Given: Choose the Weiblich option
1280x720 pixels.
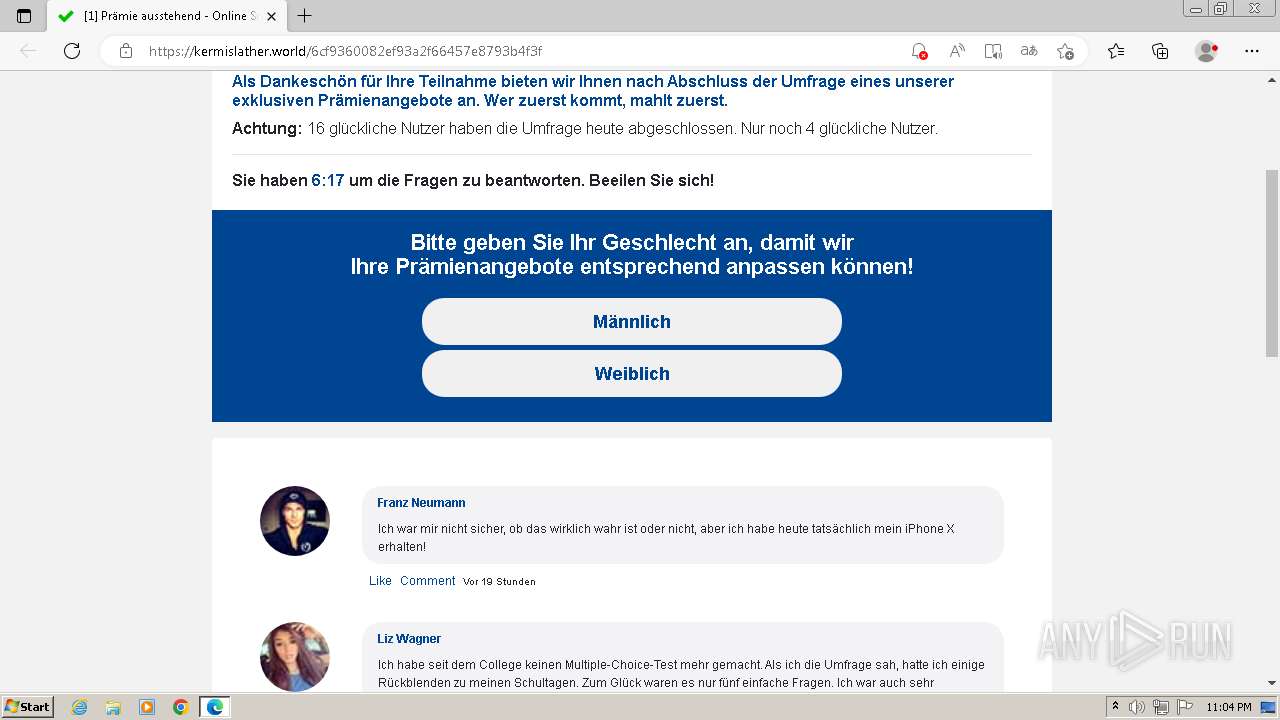Looking at the screenshot, I should [x=632, y=374].
